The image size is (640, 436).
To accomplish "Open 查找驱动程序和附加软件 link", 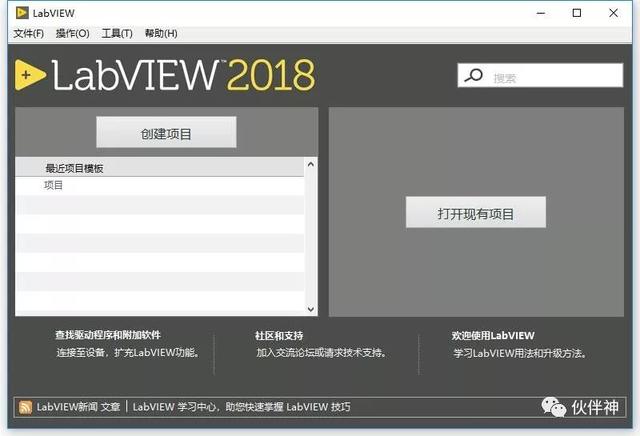I will tap(108, 335).
